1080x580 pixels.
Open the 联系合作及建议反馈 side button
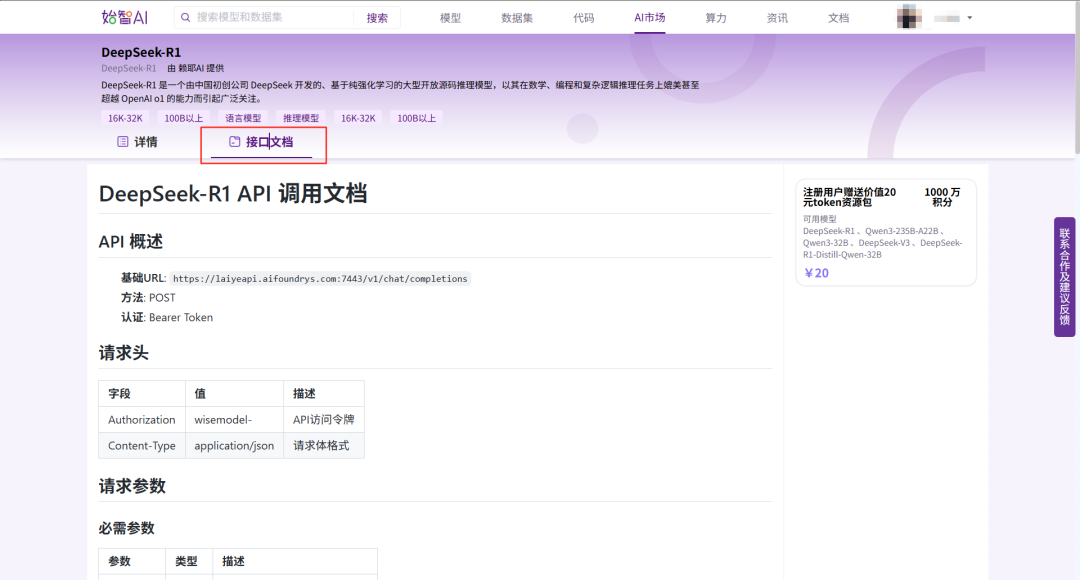pos(1064,277)
